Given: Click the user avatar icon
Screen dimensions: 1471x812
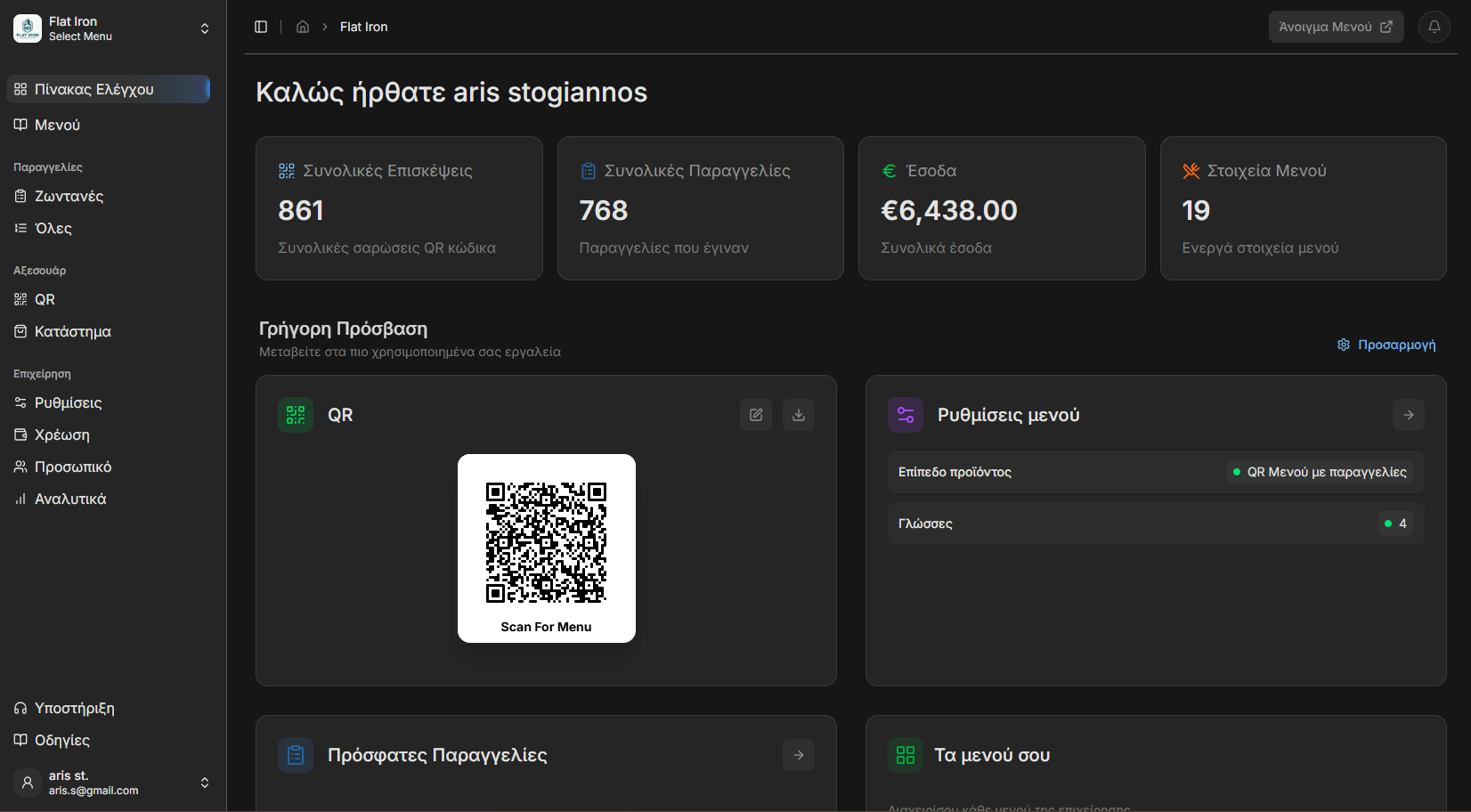Looking at the screenshot, I should coord(28,783).
